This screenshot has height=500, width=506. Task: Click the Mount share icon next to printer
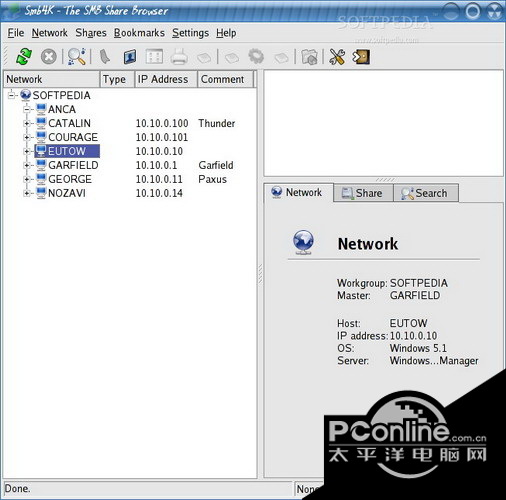coord(204,58)
